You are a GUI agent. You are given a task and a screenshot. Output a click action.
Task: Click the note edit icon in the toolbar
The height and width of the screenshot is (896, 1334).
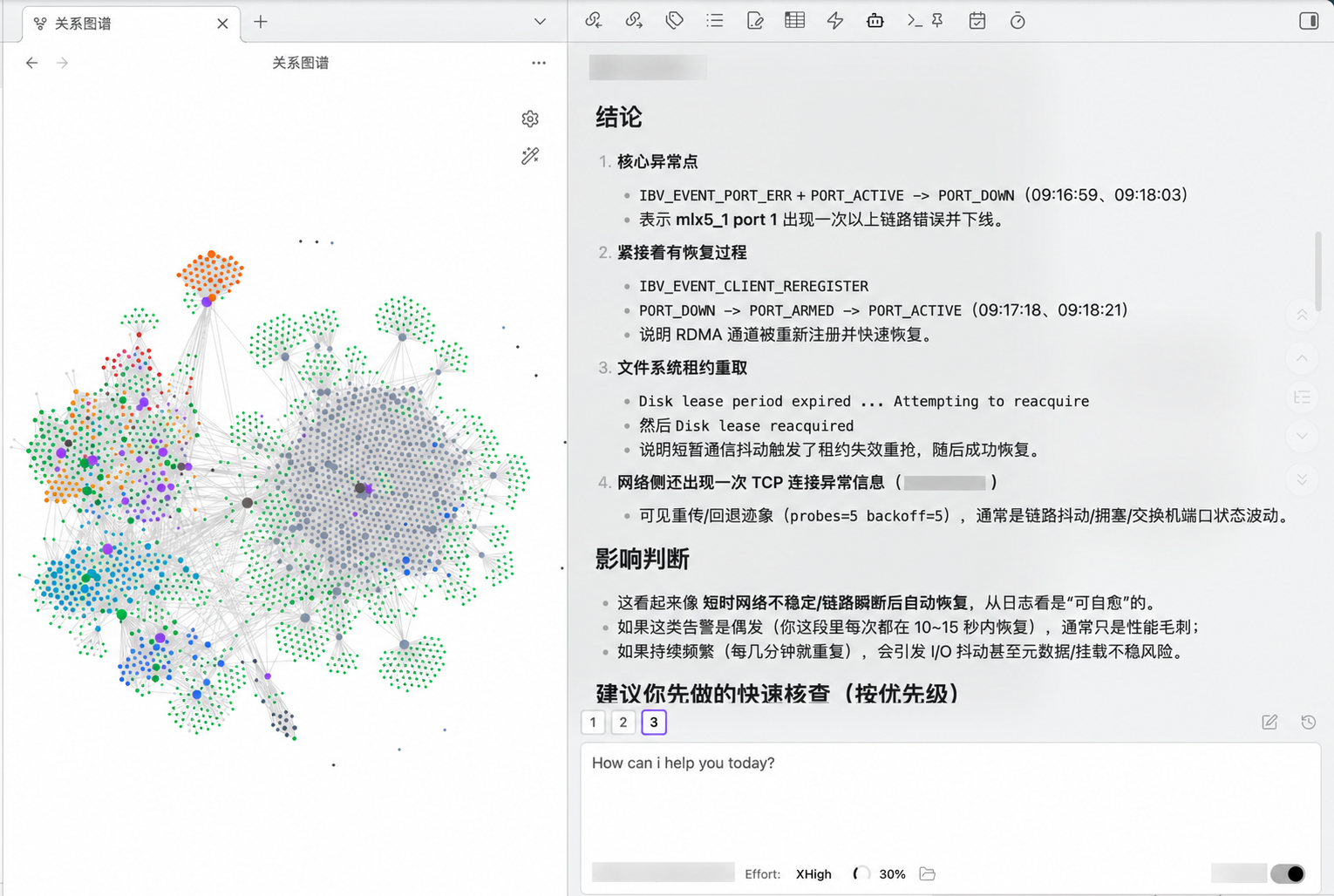[755, 21]
